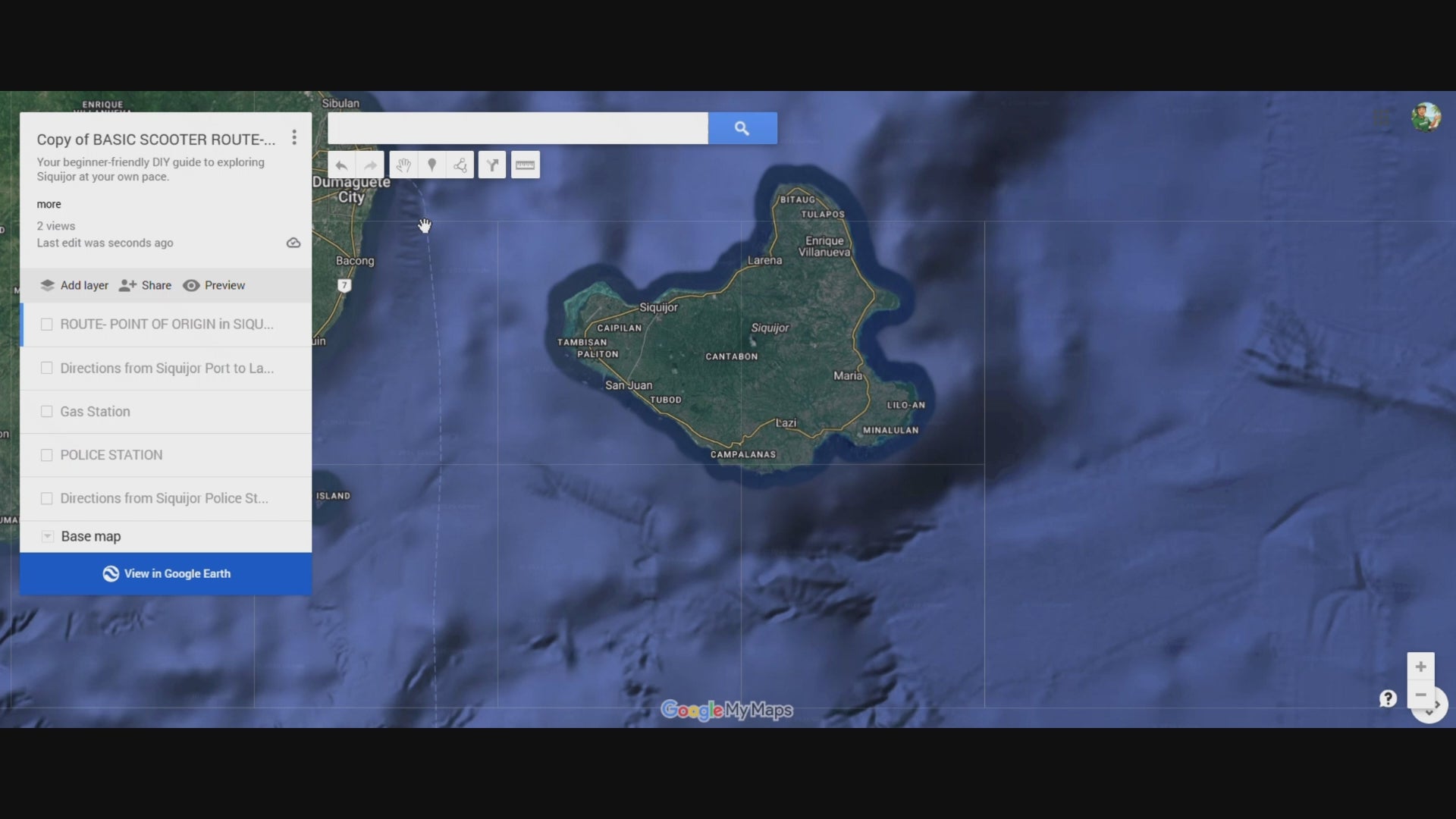Image resolution: width=1456 pixels, height=819 pixels.
Task: Click the BITAUG label on the map
Action: (798, 199)
